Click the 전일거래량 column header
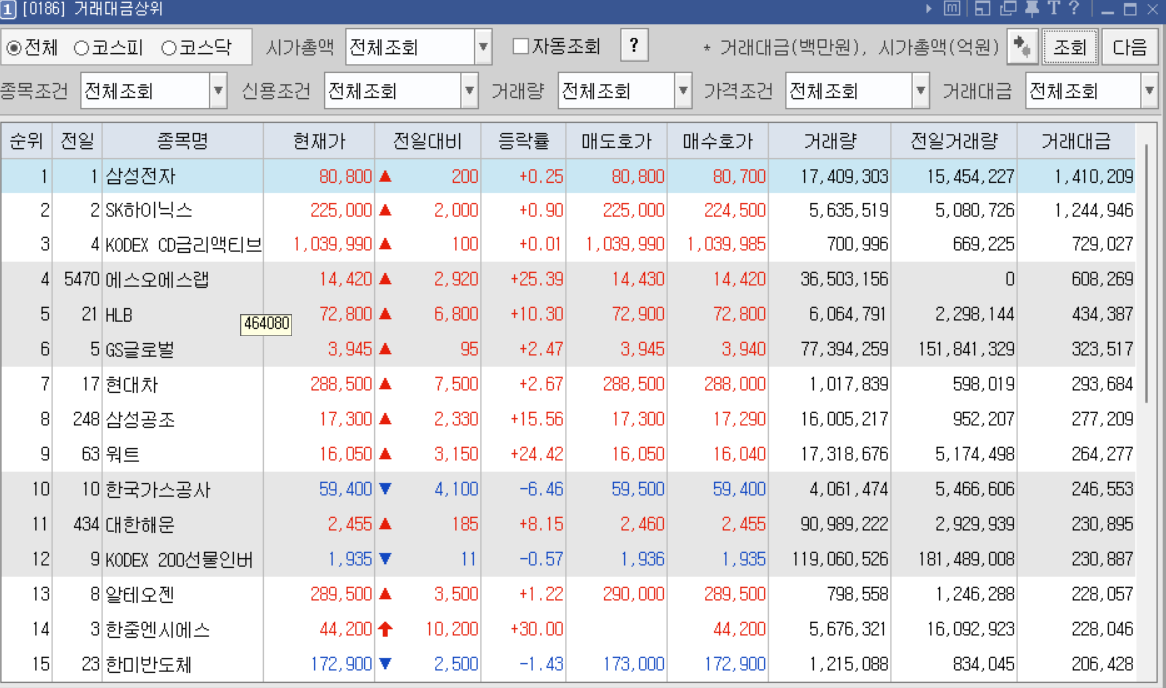 954,141
